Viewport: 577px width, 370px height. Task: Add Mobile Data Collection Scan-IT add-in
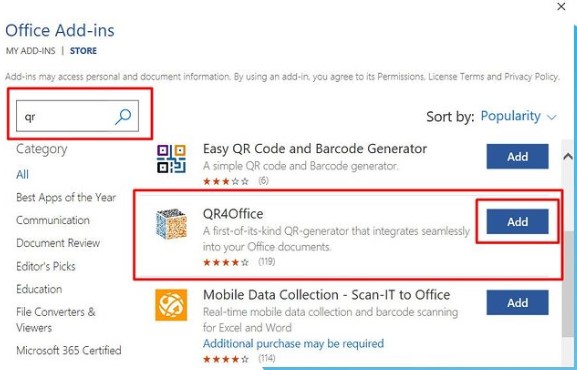tap(517, 303)
